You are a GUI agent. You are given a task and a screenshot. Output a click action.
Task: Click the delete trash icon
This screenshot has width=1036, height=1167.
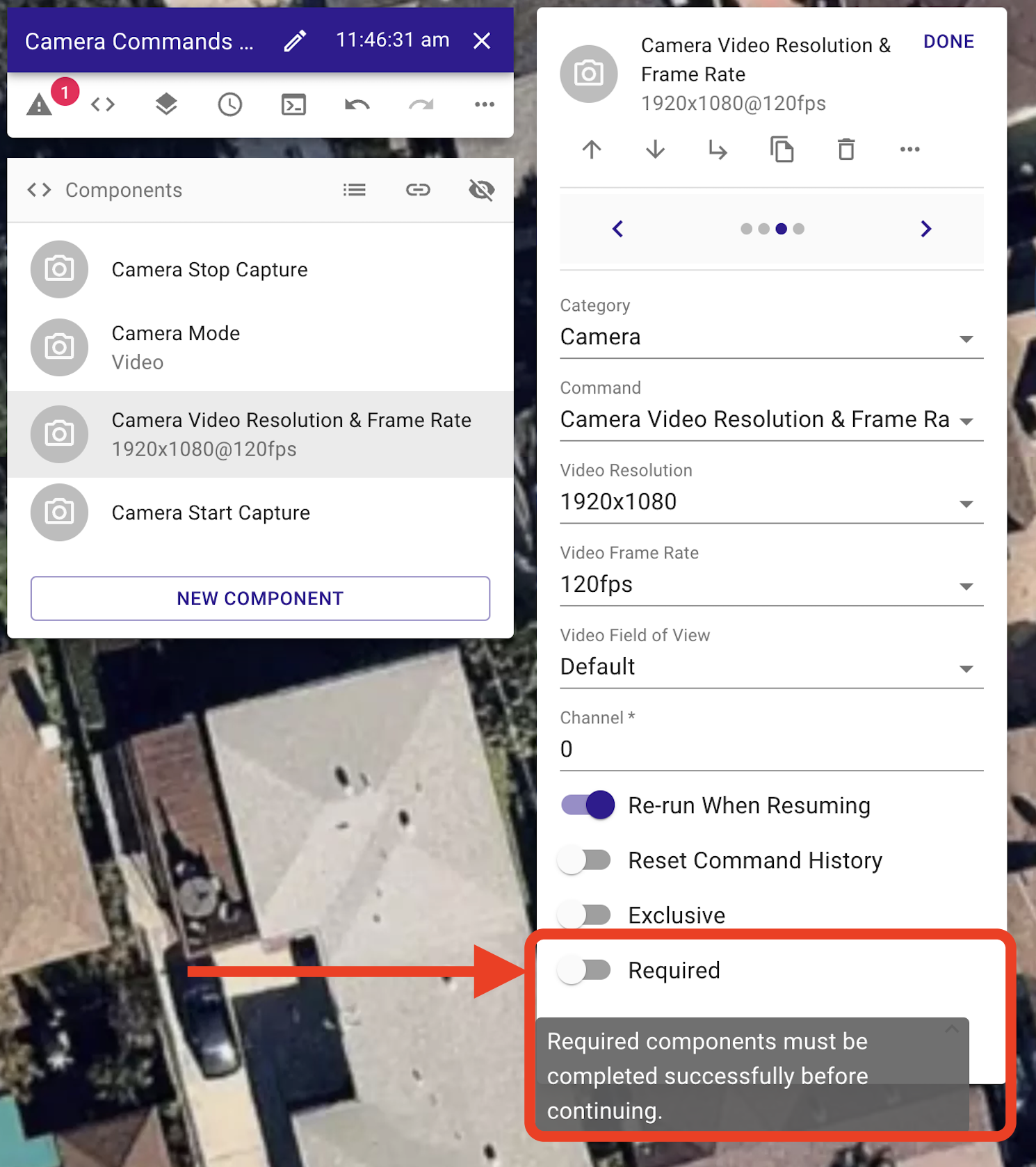pos(846,150)
